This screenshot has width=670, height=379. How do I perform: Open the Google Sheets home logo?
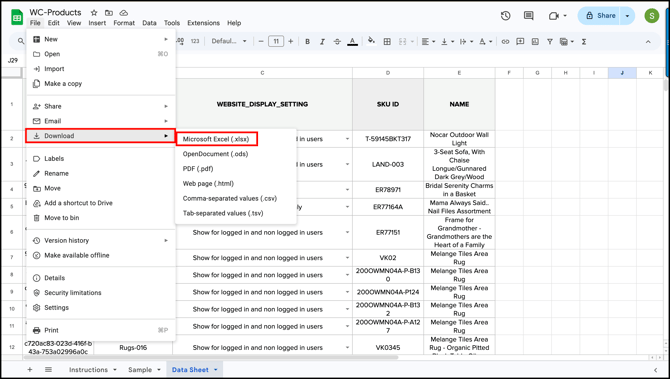(17, 17)
